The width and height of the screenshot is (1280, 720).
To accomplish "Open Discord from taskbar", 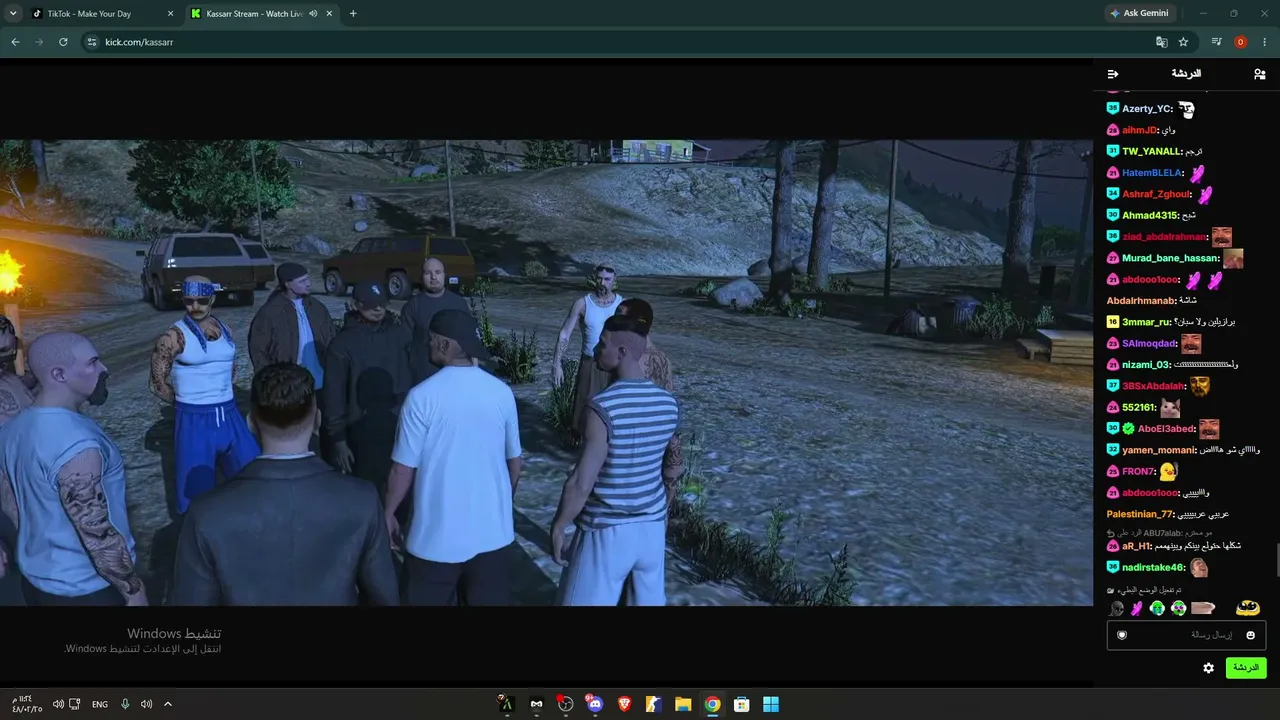I will click(595, 704).
